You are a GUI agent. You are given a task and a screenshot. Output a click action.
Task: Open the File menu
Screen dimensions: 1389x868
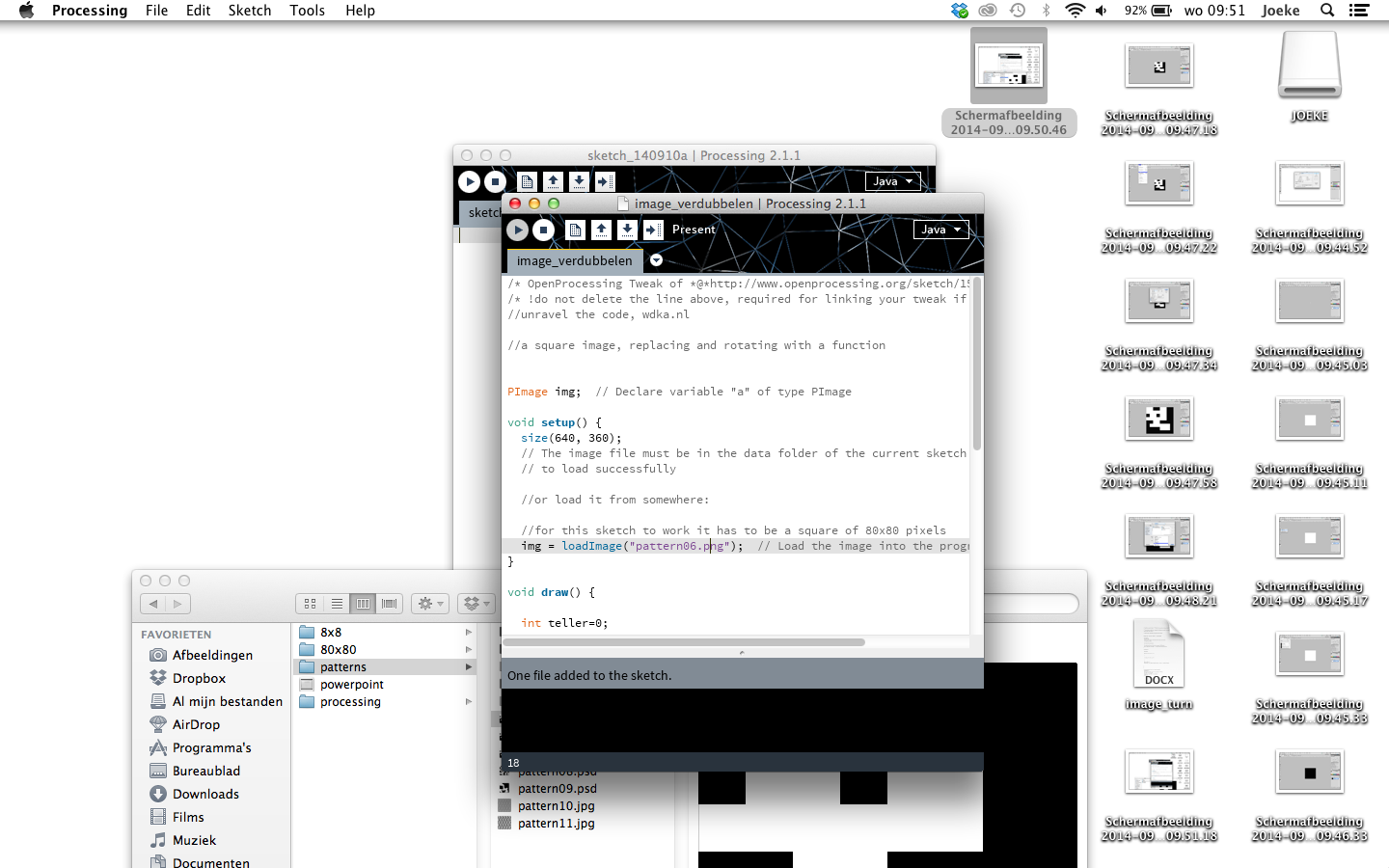click(156, 11)
